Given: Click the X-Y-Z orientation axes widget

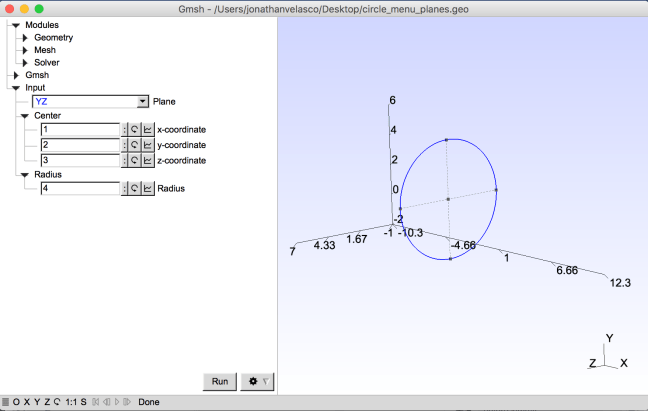Looking at the screenshot, I should [x=608, y=353].
